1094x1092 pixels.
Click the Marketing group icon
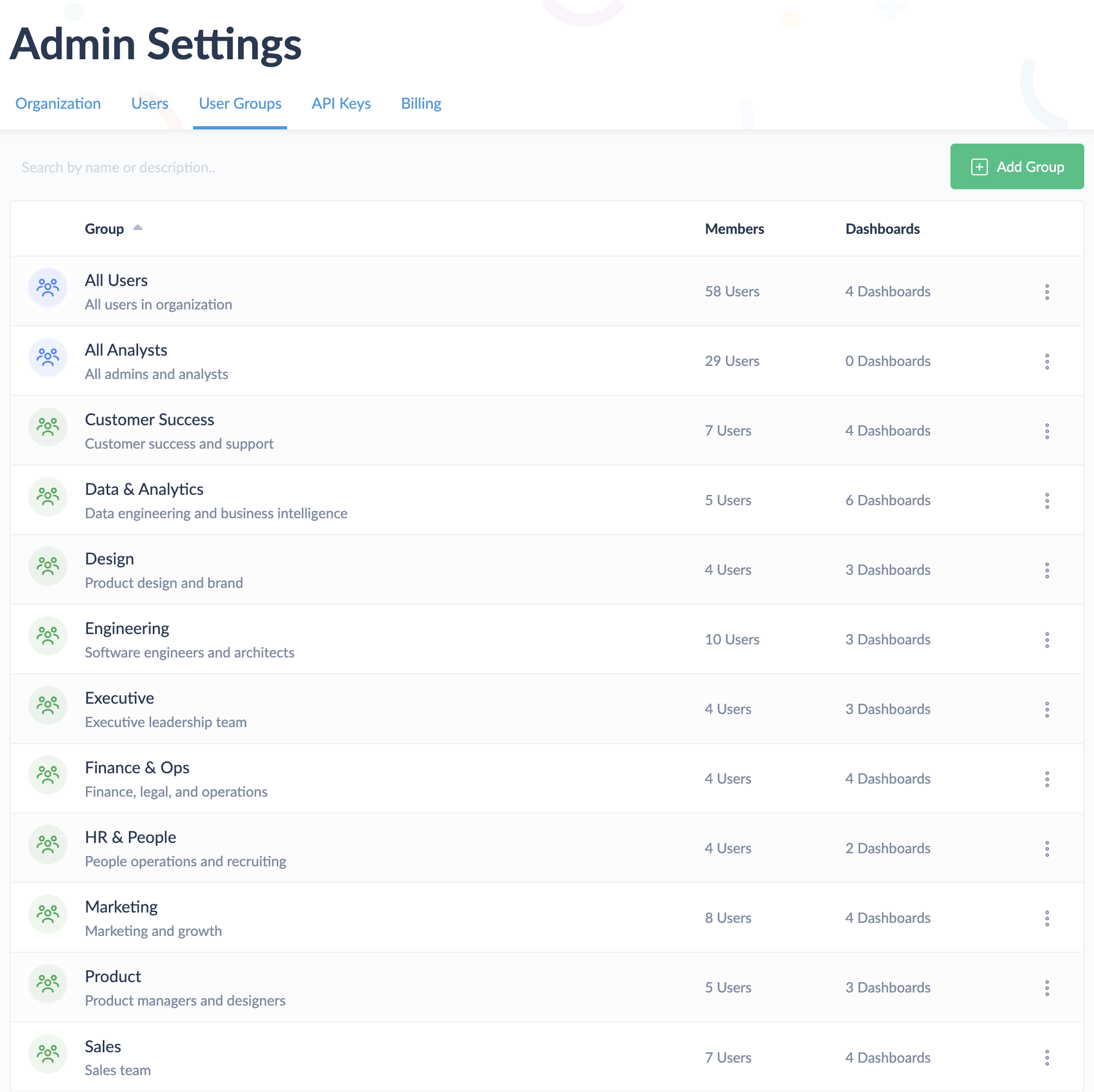point(47,915)
